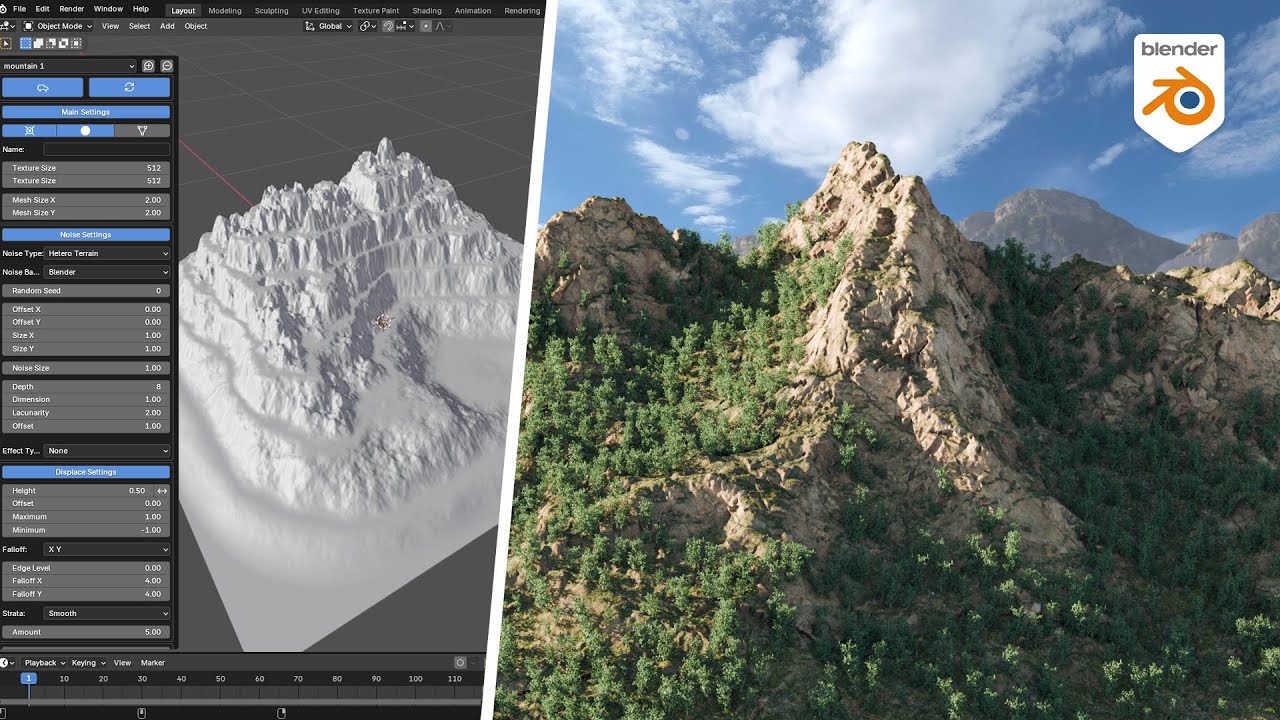Open the snapping options dropdown
The width and height of the screenshot is (1280, 720).
click(405, 26)
